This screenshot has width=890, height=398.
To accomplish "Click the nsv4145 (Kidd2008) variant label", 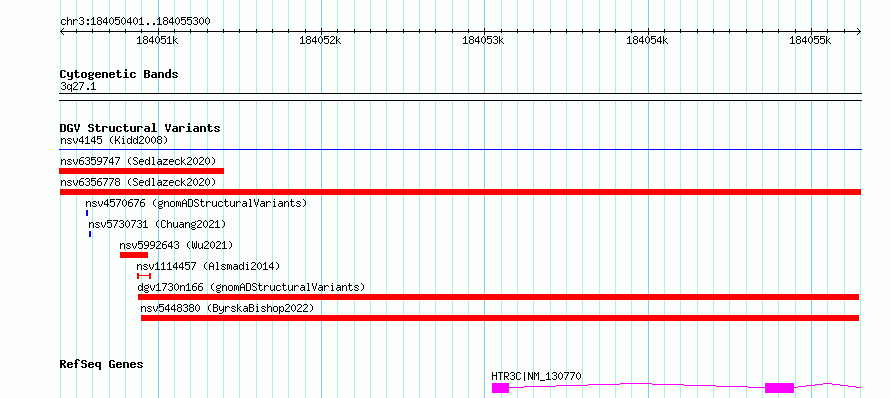I will click(114, 140).
